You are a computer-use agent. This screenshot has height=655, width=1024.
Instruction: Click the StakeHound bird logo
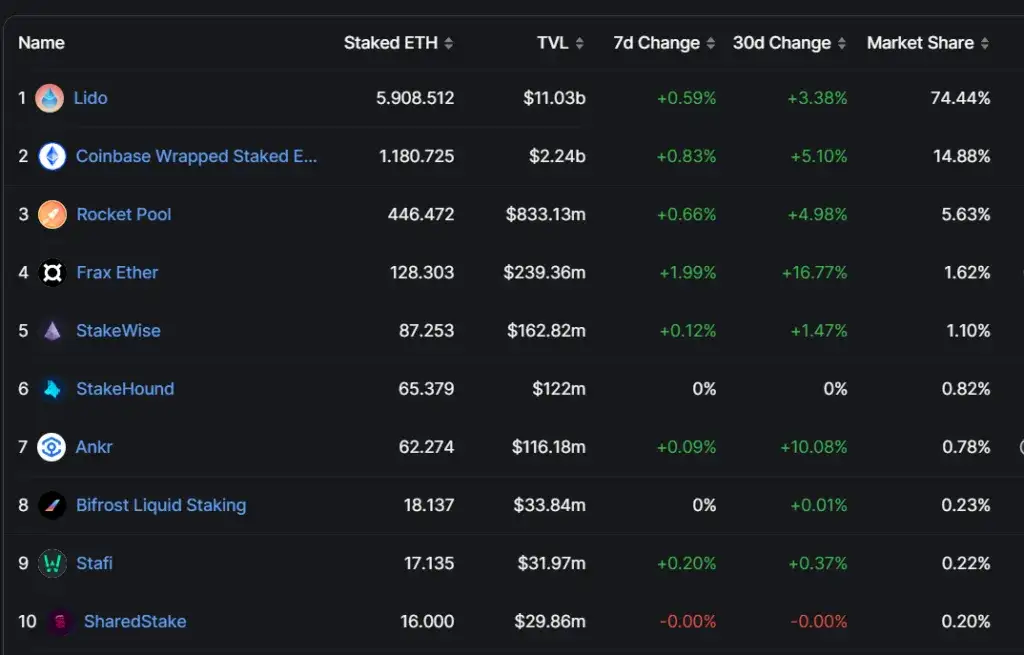tap(52, 389)
